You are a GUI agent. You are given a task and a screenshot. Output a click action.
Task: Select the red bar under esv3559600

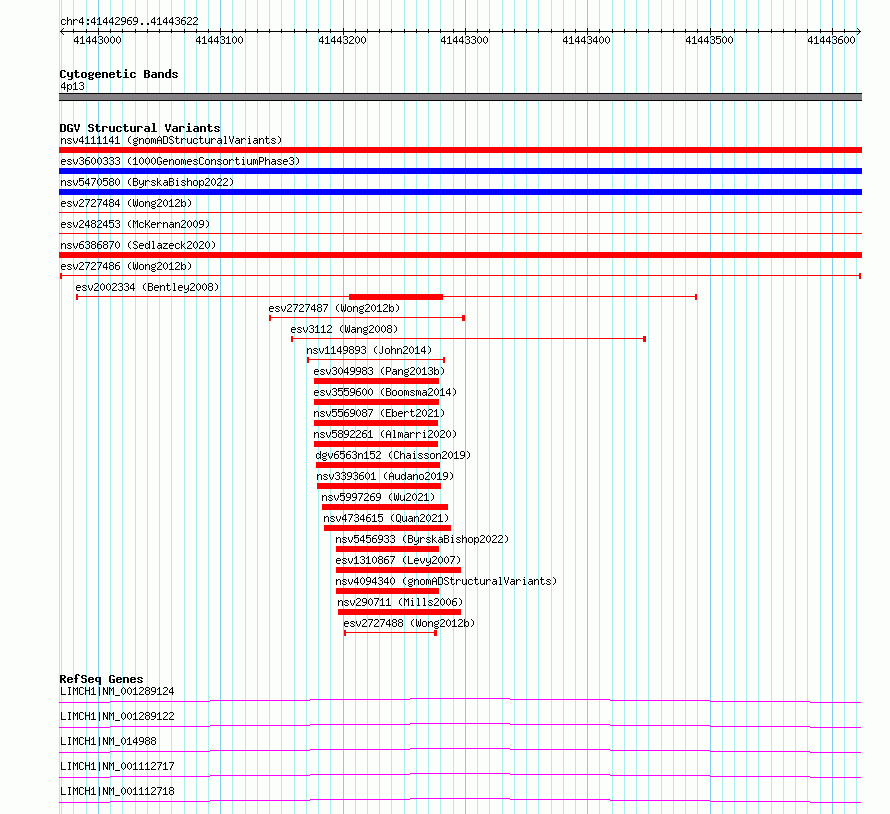[x=376, y=402]
